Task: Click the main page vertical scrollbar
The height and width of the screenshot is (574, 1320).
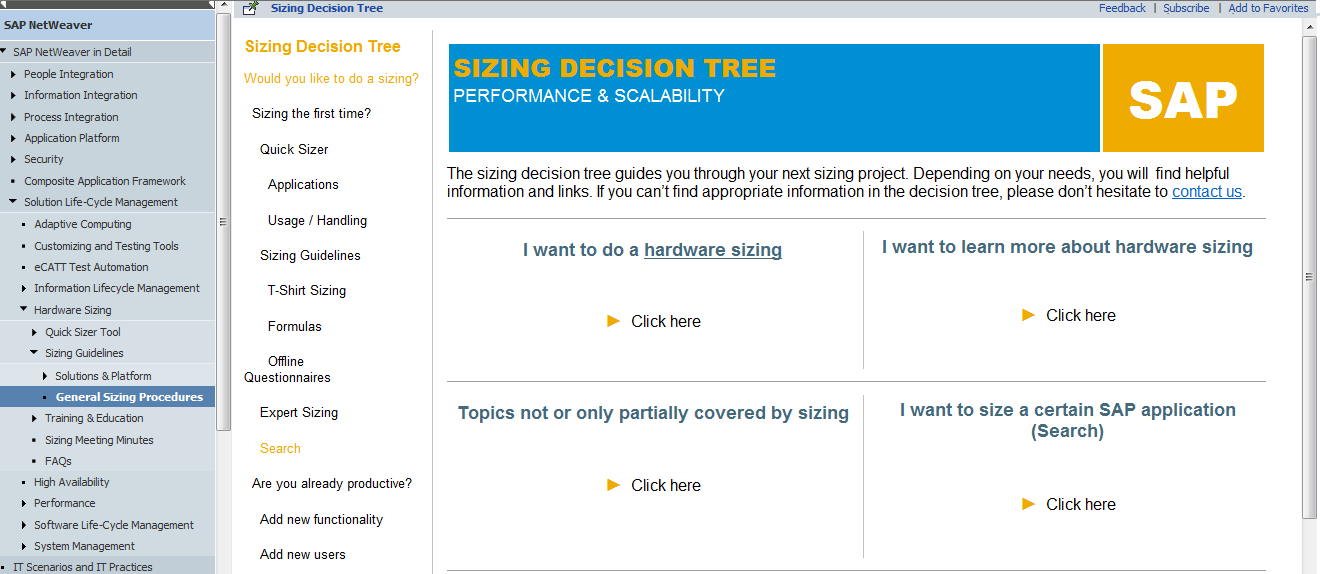Action: (1310, 277)
